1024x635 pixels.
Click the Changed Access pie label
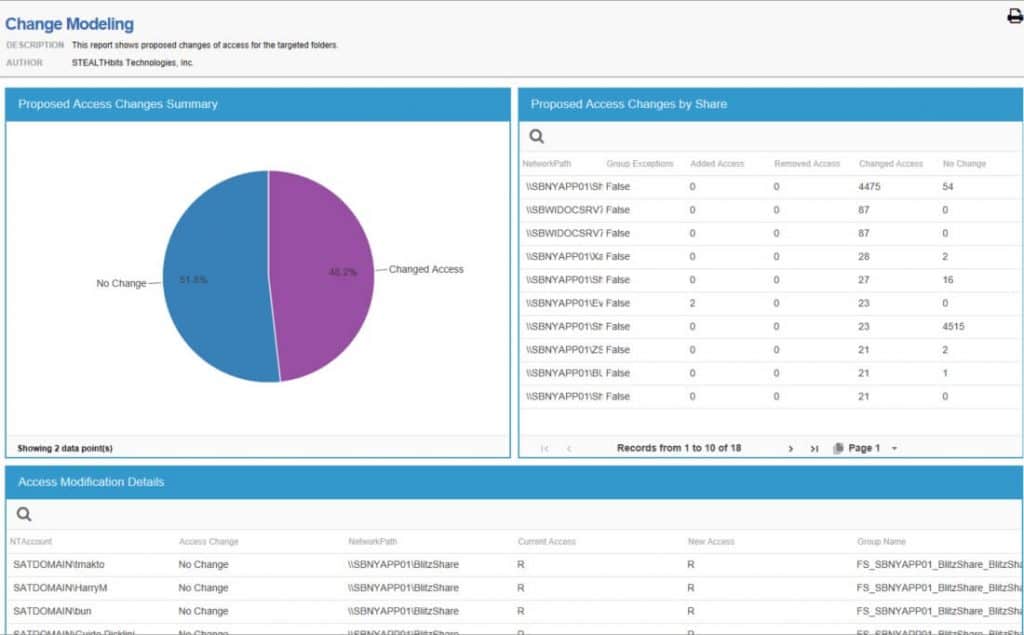(x=426, y=269)
